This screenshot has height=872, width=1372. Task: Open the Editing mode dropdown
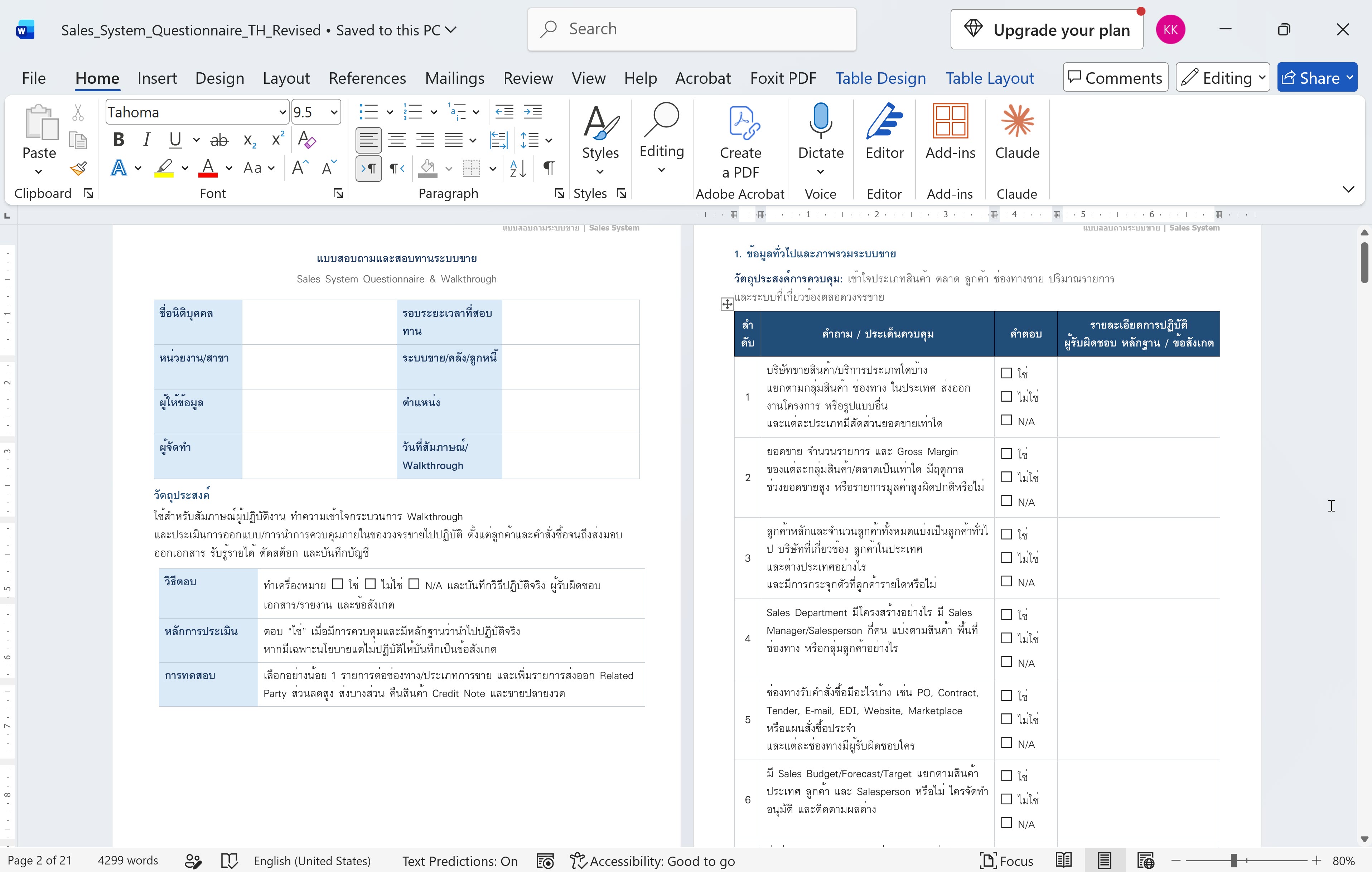point(1223,77)
